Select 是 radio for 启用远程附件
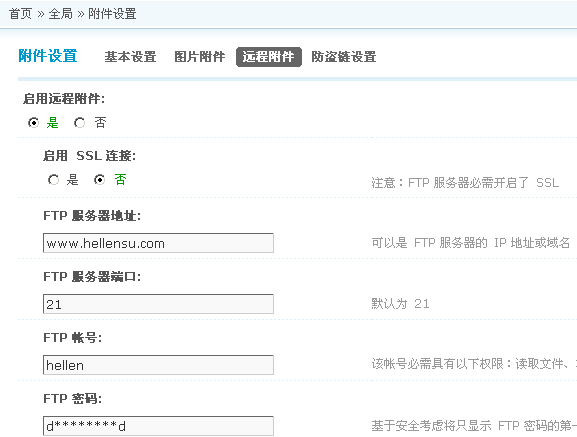This screenshot has height=437, width=577. pyautogui.click(x=33, y=122)
